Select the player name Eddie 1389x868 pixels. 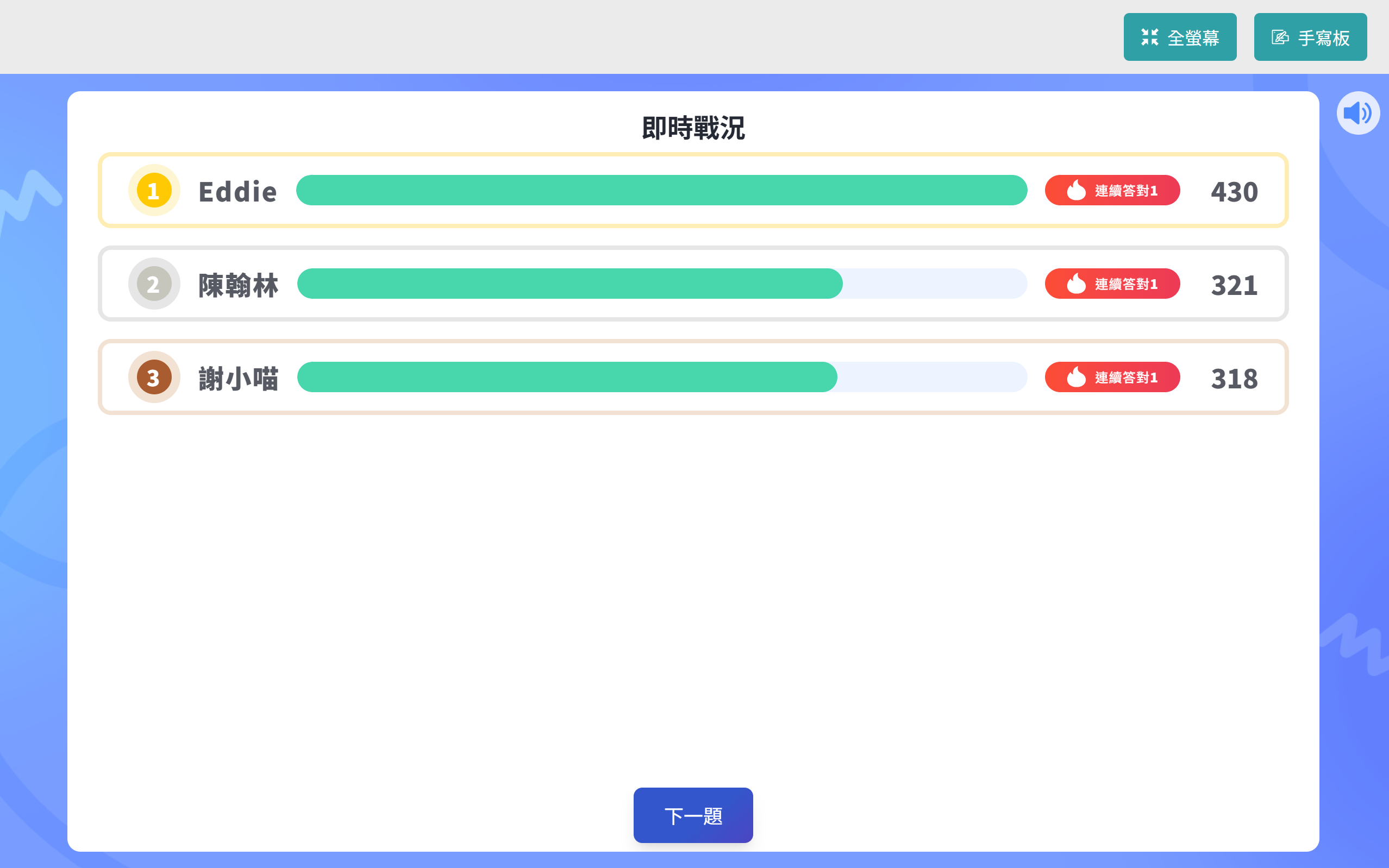pyautogui.click(x=237, y=192)
